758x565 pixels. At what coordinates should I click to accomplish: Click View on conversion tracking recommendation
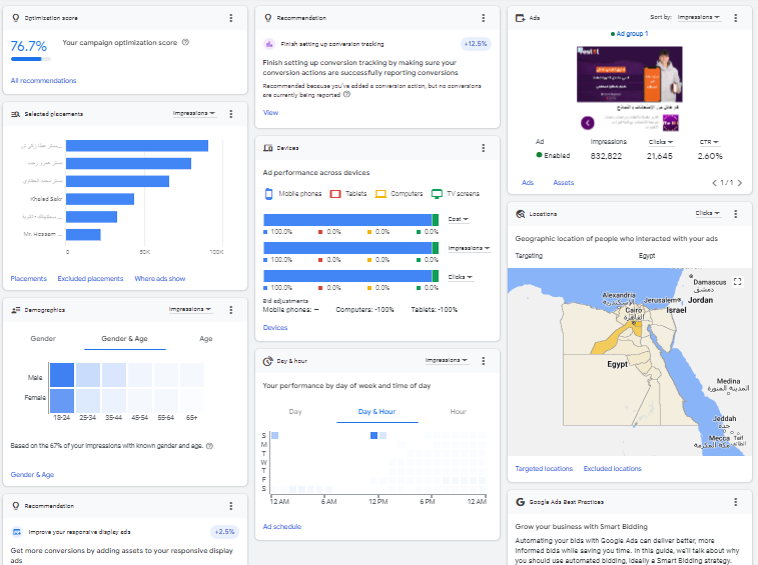click(270, 113)
